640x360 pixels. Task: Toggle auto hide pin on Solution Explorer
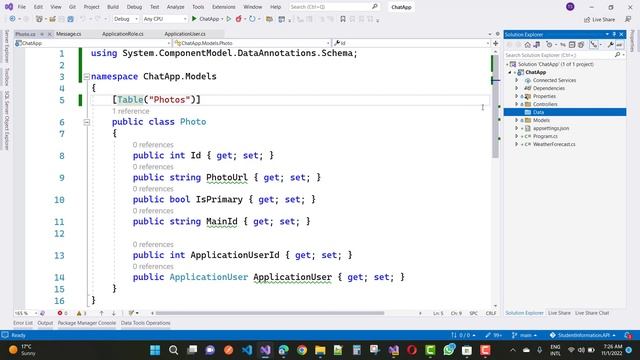click(x=614, y=34)
